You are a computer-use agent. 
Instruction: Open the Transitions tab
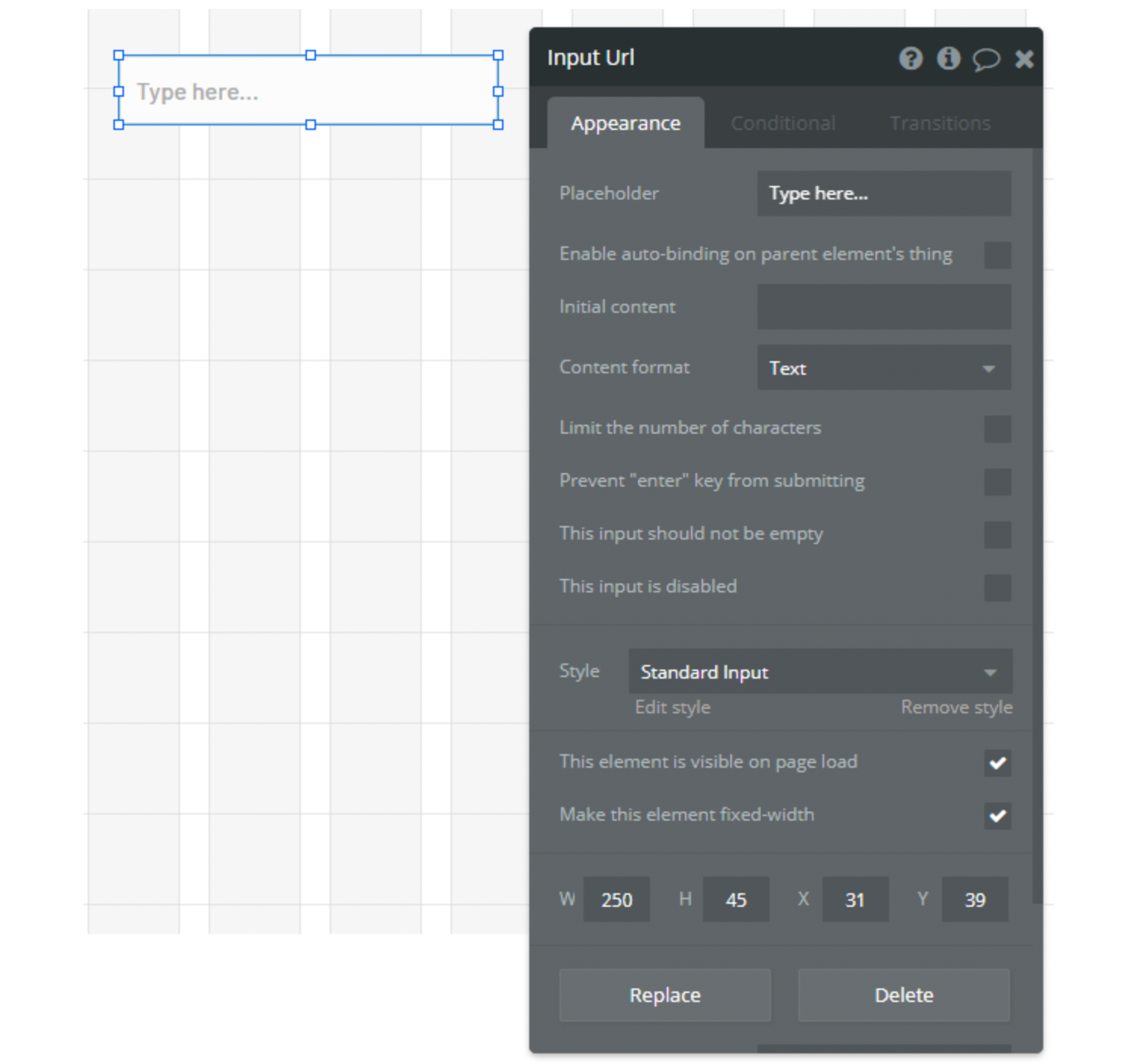(x=940, y=123)
